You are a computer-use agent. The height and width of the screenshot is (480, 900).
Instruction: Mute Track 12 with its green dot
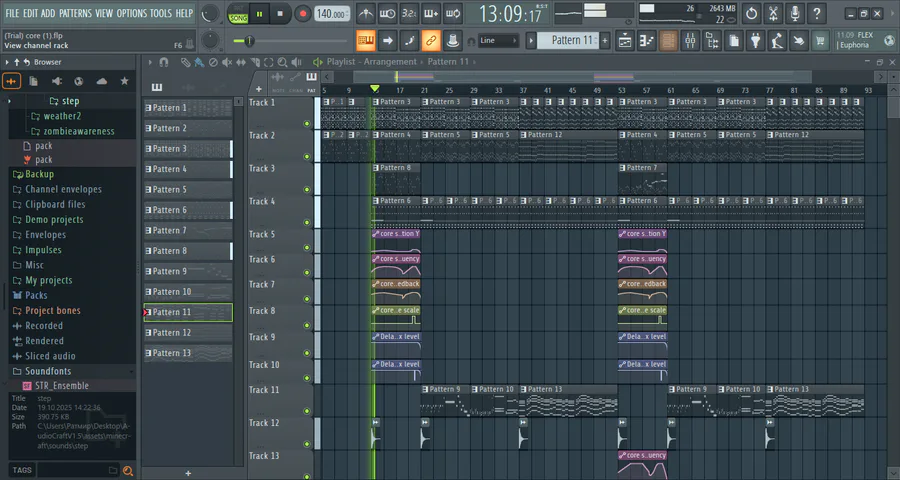[x=307, y=444]
